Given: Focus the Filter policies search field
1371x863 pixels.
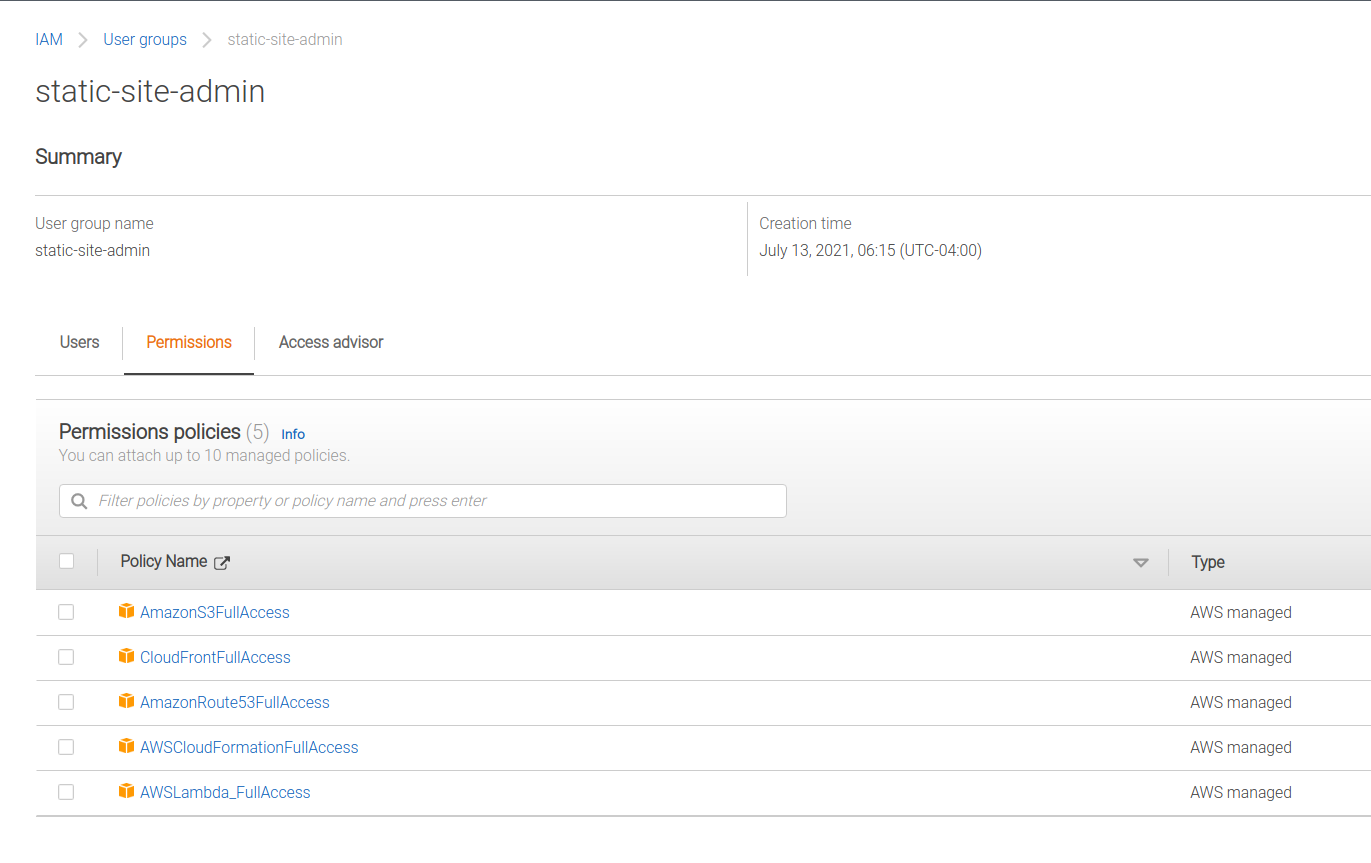Looking at the screenshot, I should click(x=423, y=501).
